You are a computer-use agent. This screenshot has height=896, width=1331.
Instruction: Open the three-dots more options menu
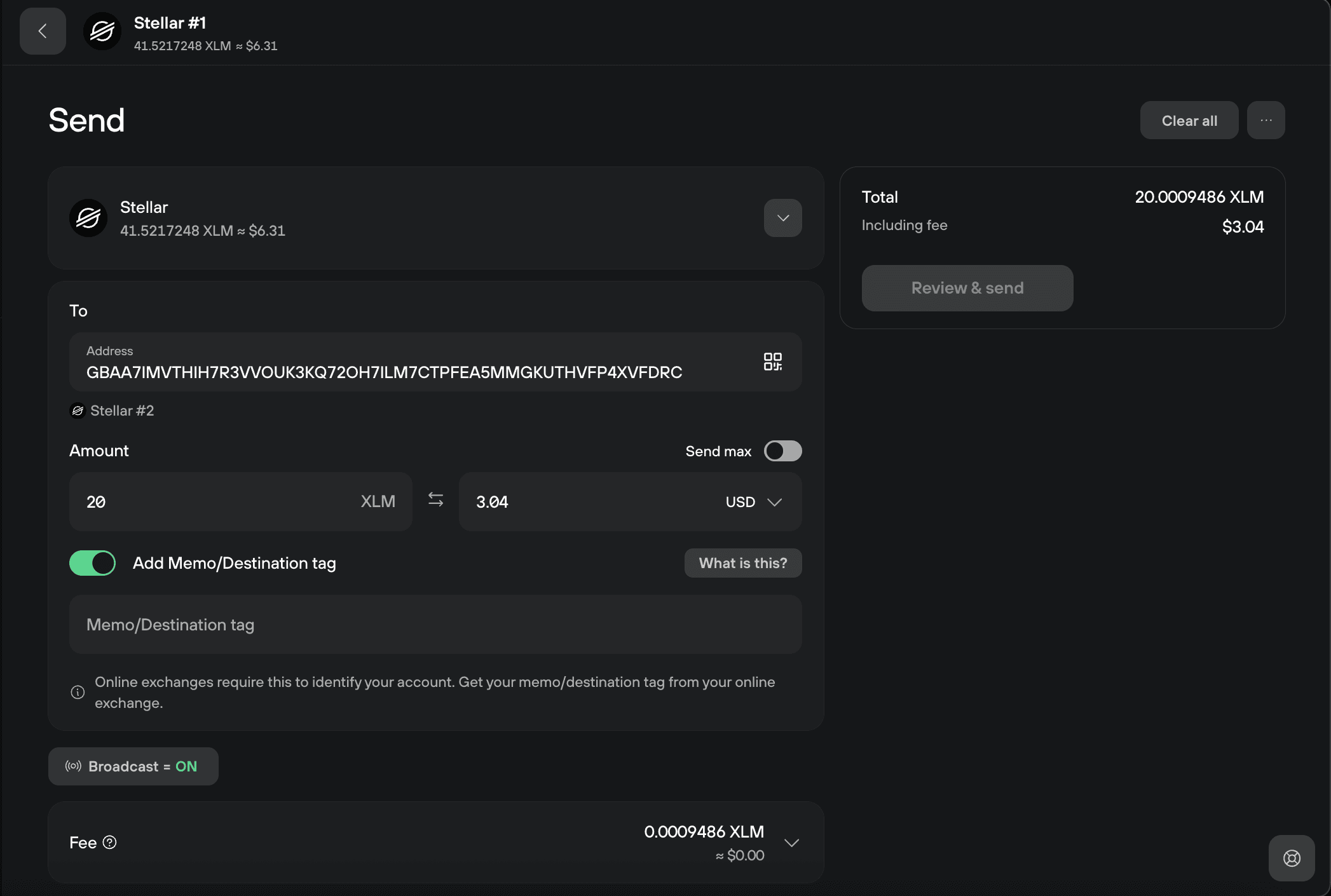pyautogui.click(x=1266, y=120)
